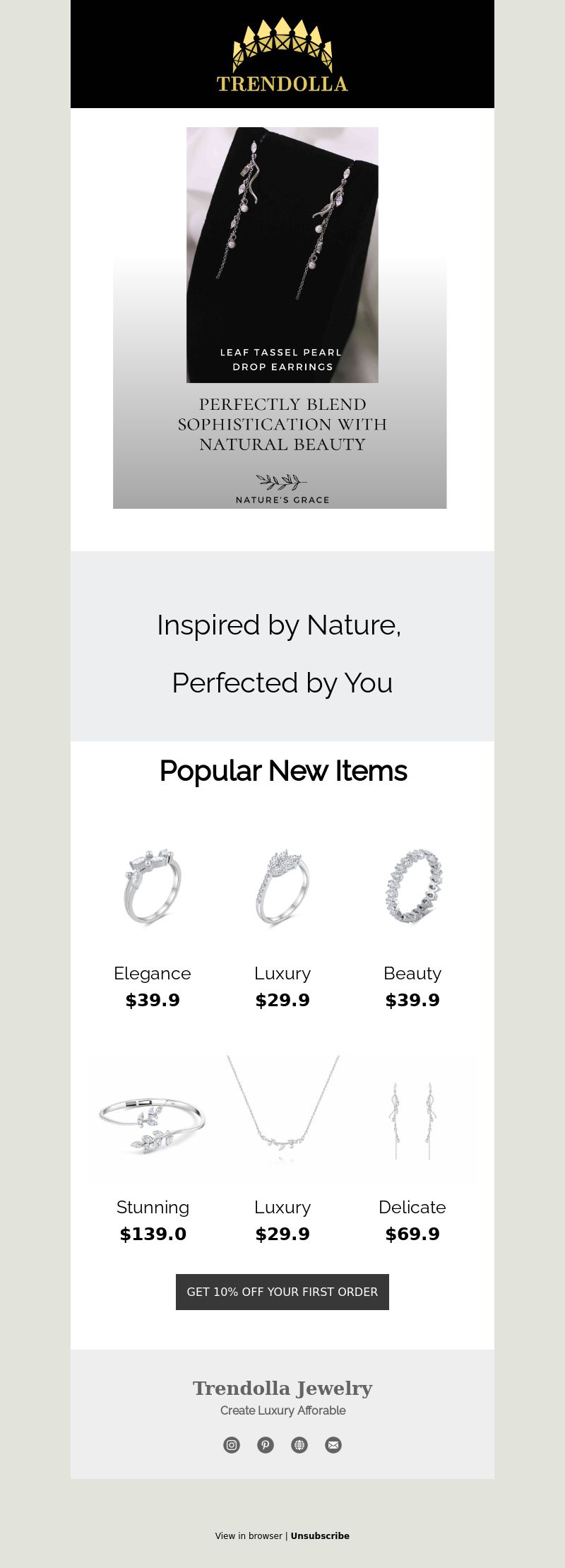Click the Trendolla Jewelry footer title
This screenshot has width=565, height=1568.
[282, 1388]
